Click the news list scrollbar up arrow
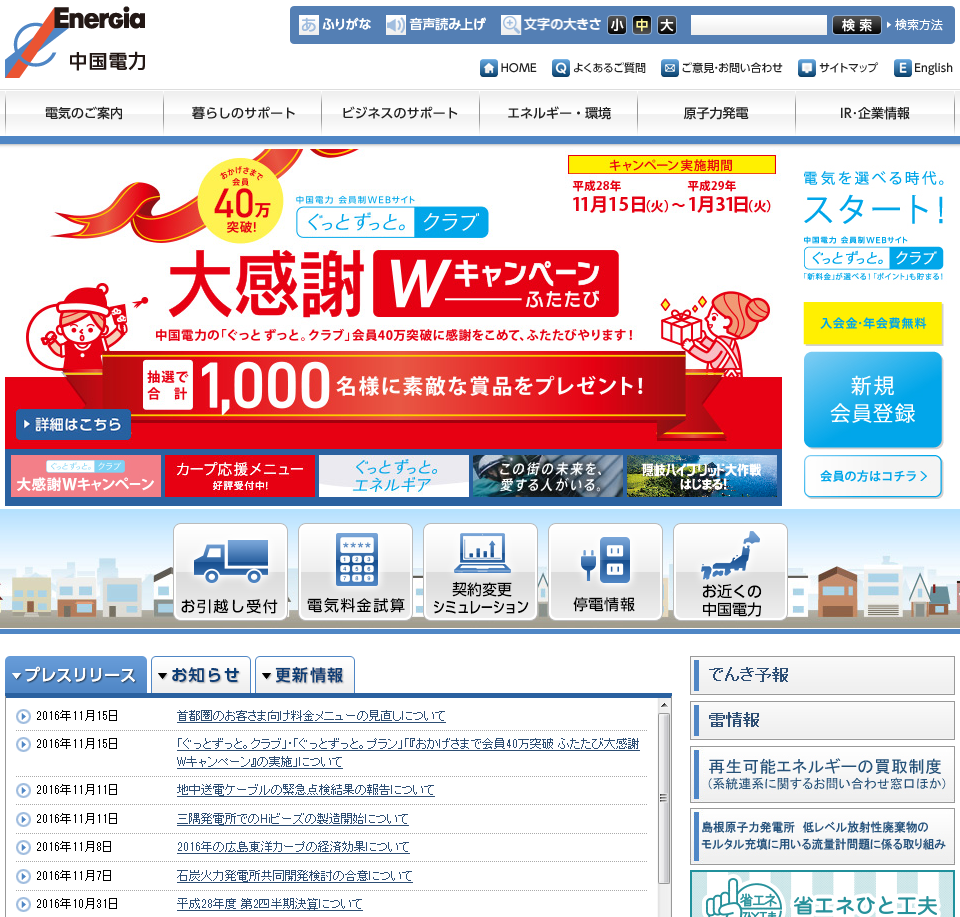The height and width of the screenshot is (917, 960). click(x=664, y=706)
